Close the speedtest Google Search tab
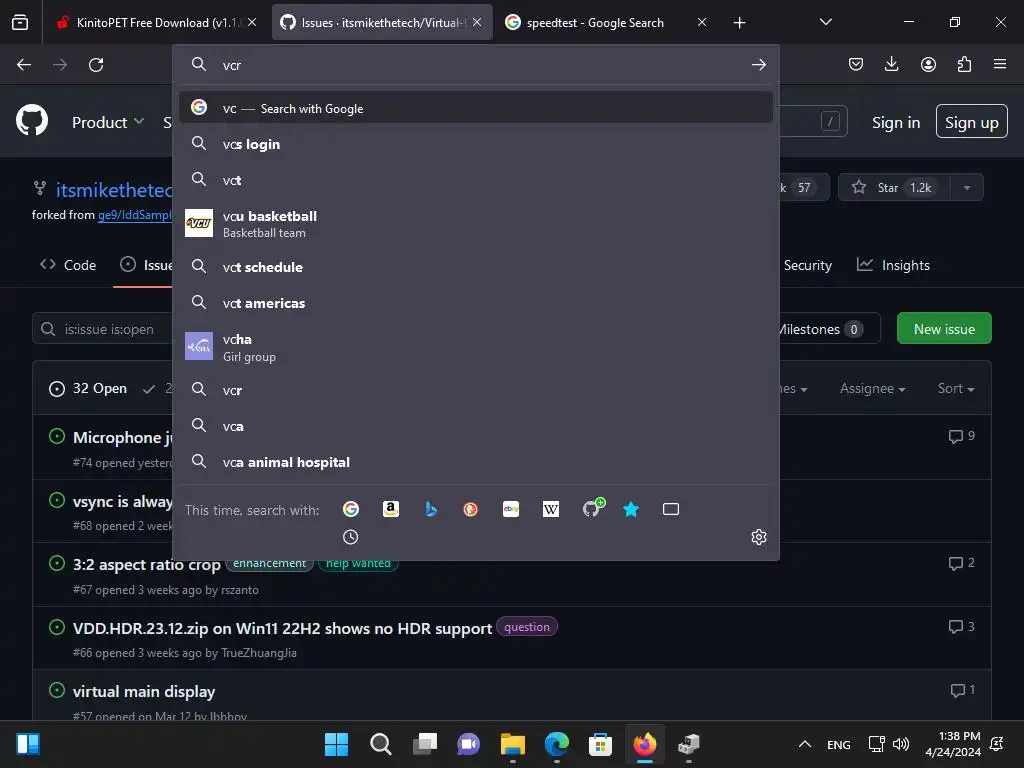1024x768 pixels. [x=701, y=22]
